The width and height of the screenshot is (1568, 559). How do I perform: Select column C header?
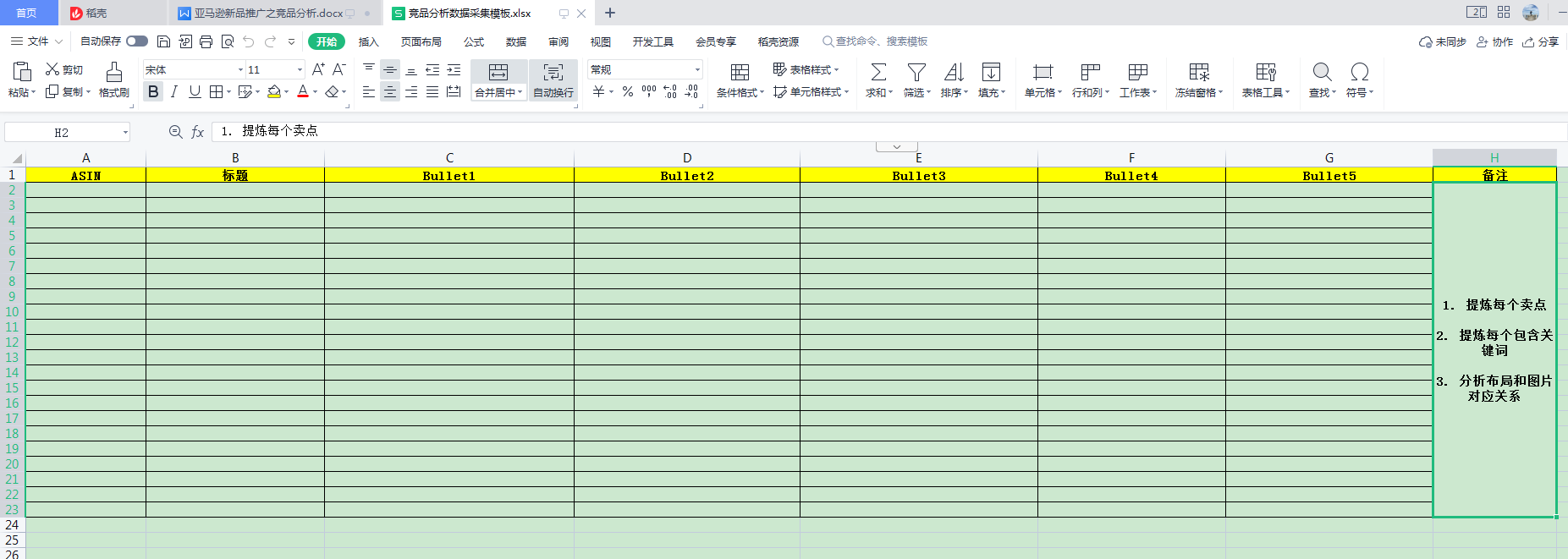[449, 158]
